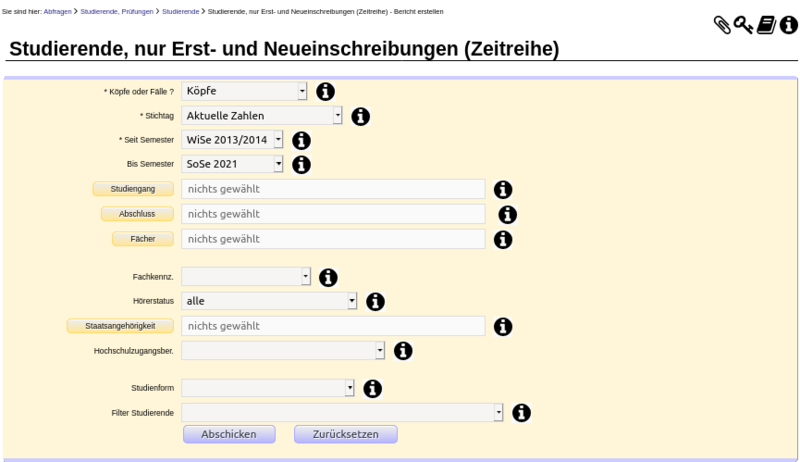Show info for Staatsangehörigkeit field
The width and height of the screenshot is (800, 462).
pyautogui.click(x=503, y=326)
